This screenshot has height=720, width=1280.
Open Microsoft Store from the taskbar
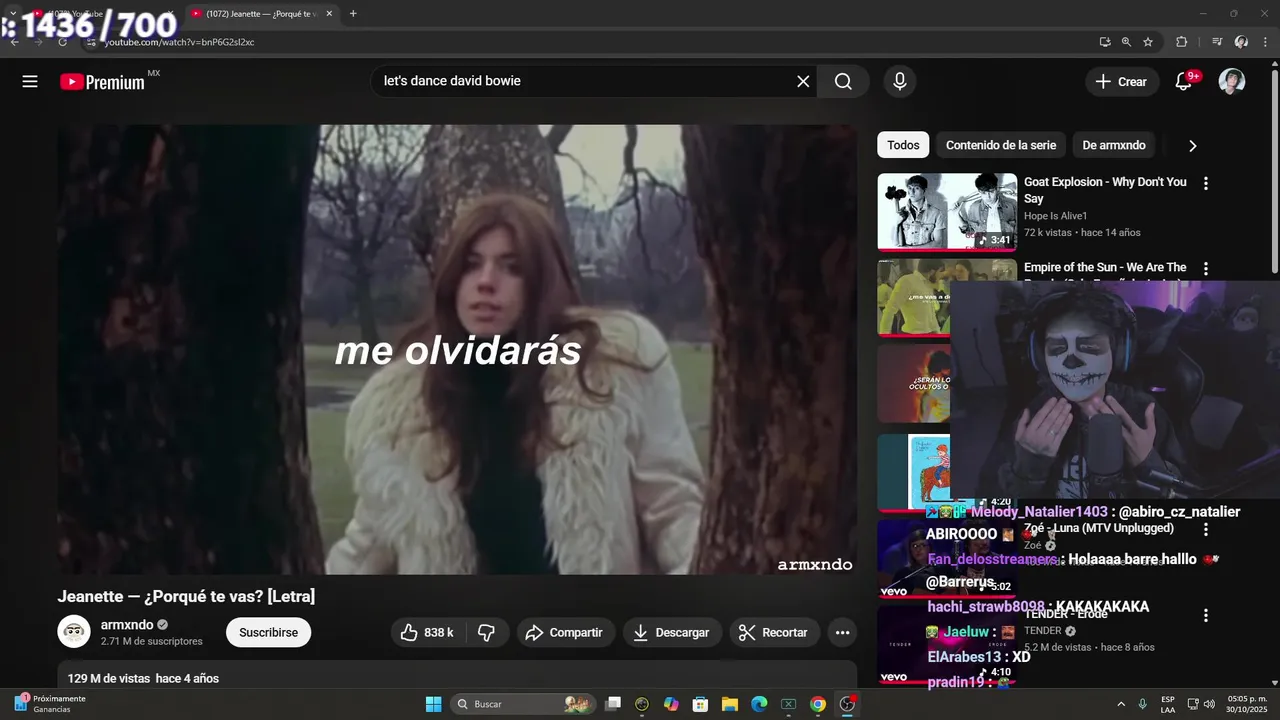701,704
